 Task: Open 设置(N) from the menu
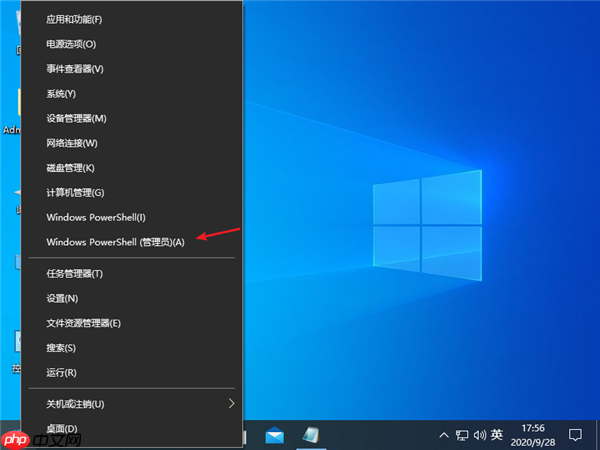pyautogui.click(x=131, y=298)
